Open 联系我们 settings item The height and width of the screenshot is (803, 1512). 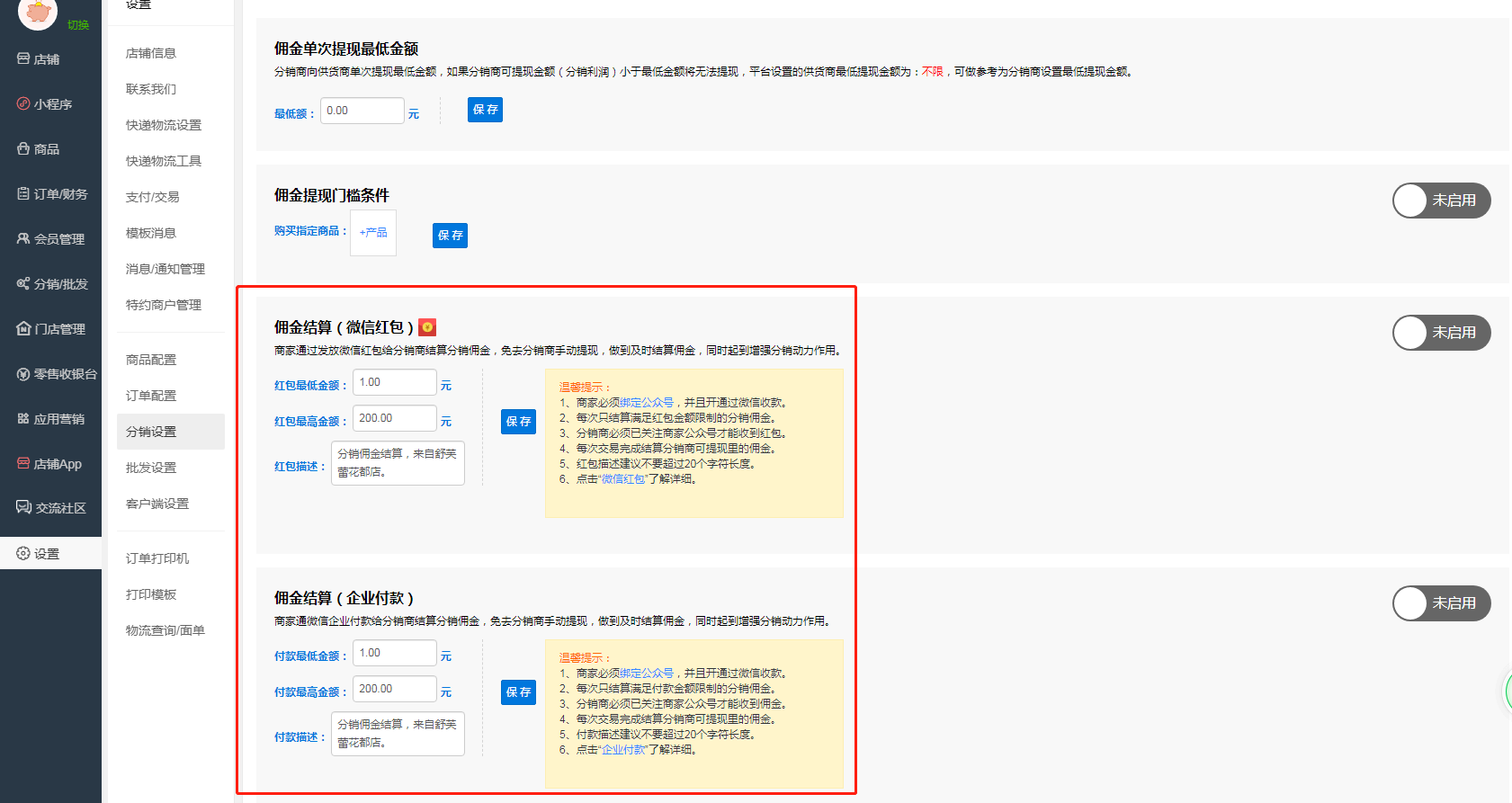coord(151,89)
